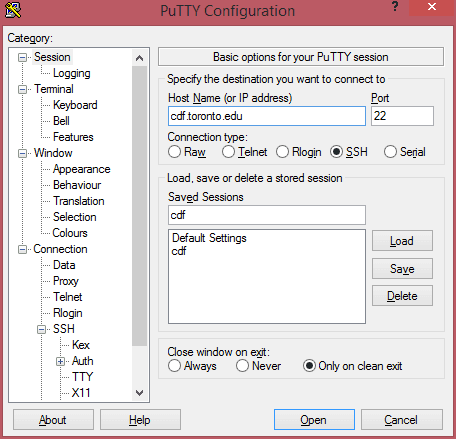The image size is (456, 439).
Task: Close the PuTTY Configuration window
Action: point(432,7)
